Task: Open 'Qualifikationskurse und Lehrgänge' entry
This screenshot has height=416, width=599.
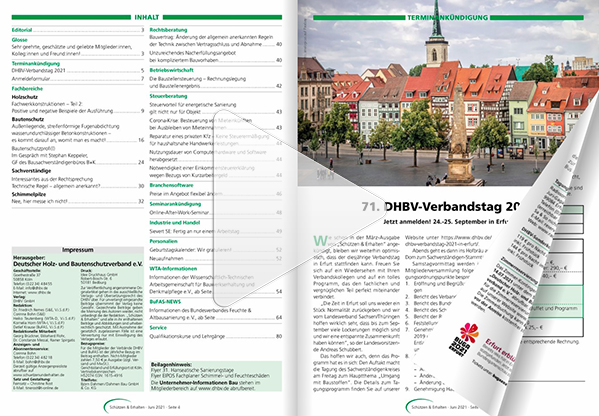Action: click(x=215, y=337)
